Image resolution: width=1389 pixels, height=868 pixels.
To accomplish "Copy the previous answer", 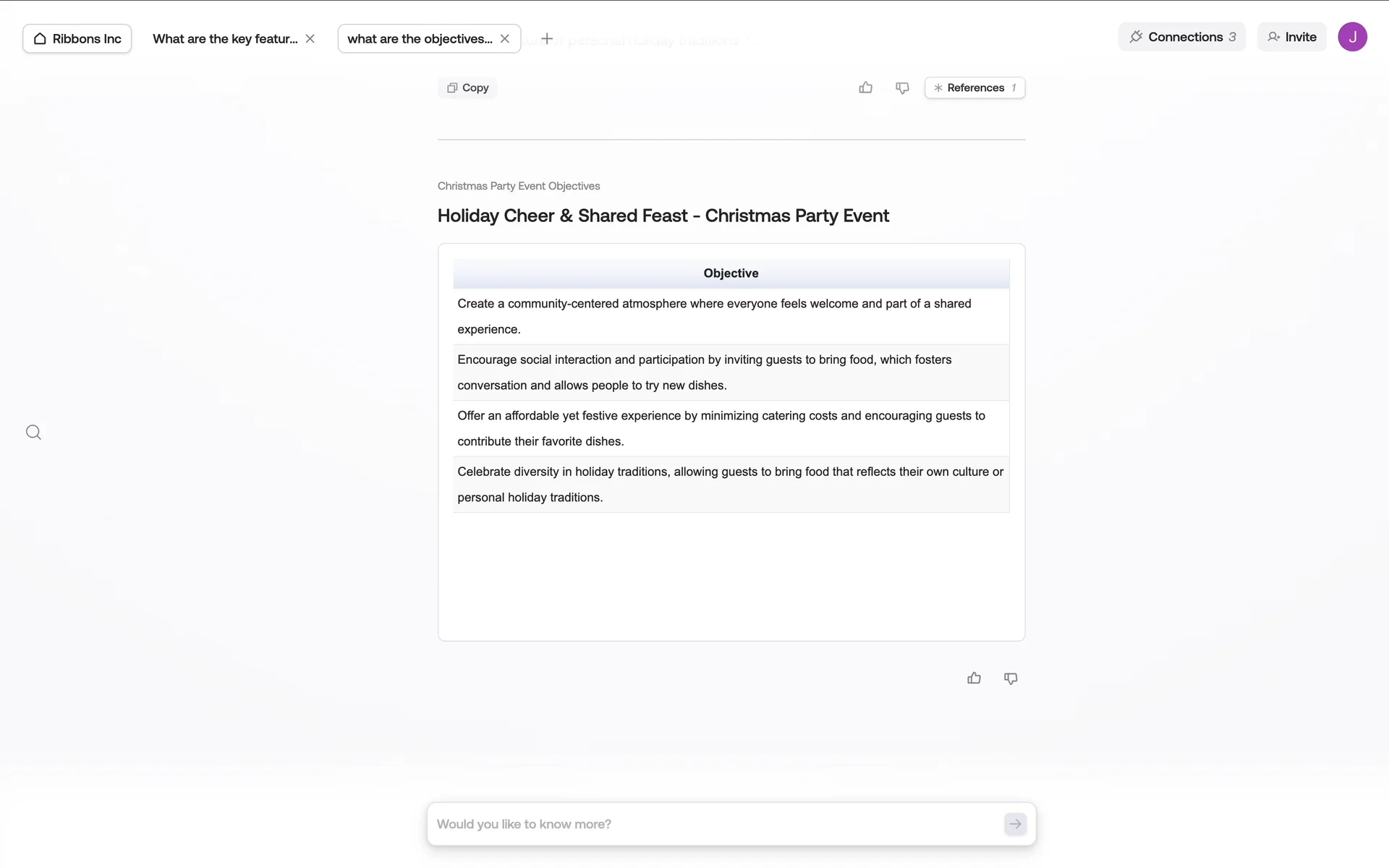I will pos(467,88).
